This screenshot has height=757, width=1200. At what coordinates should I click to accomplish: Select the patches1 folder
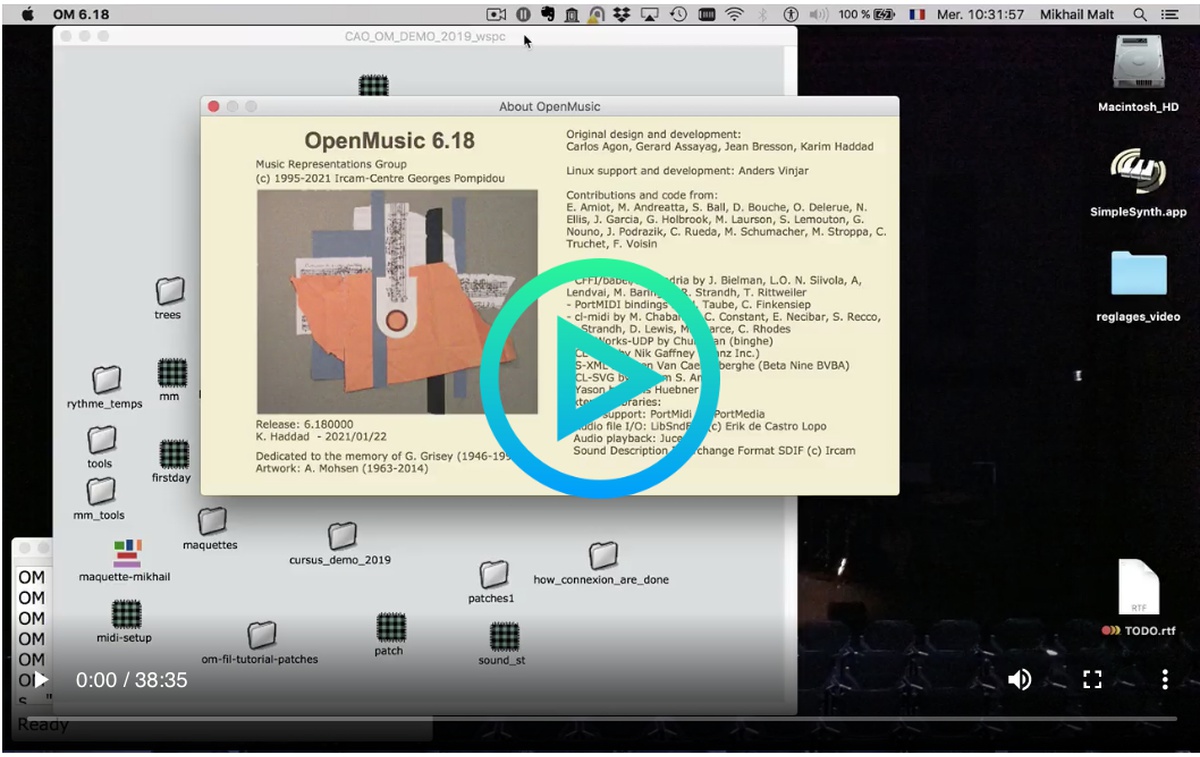(492, 583)
